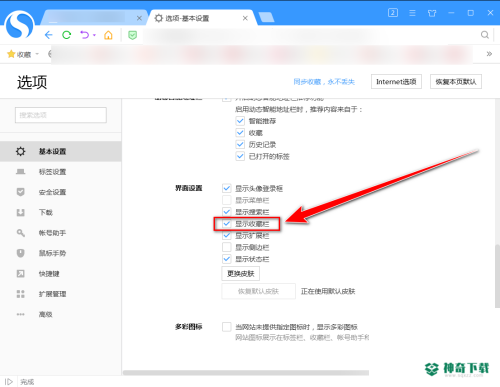The image size is (500, 387).
Task: Expand more bookmarks with the double chevron
Action: (489, 54)
